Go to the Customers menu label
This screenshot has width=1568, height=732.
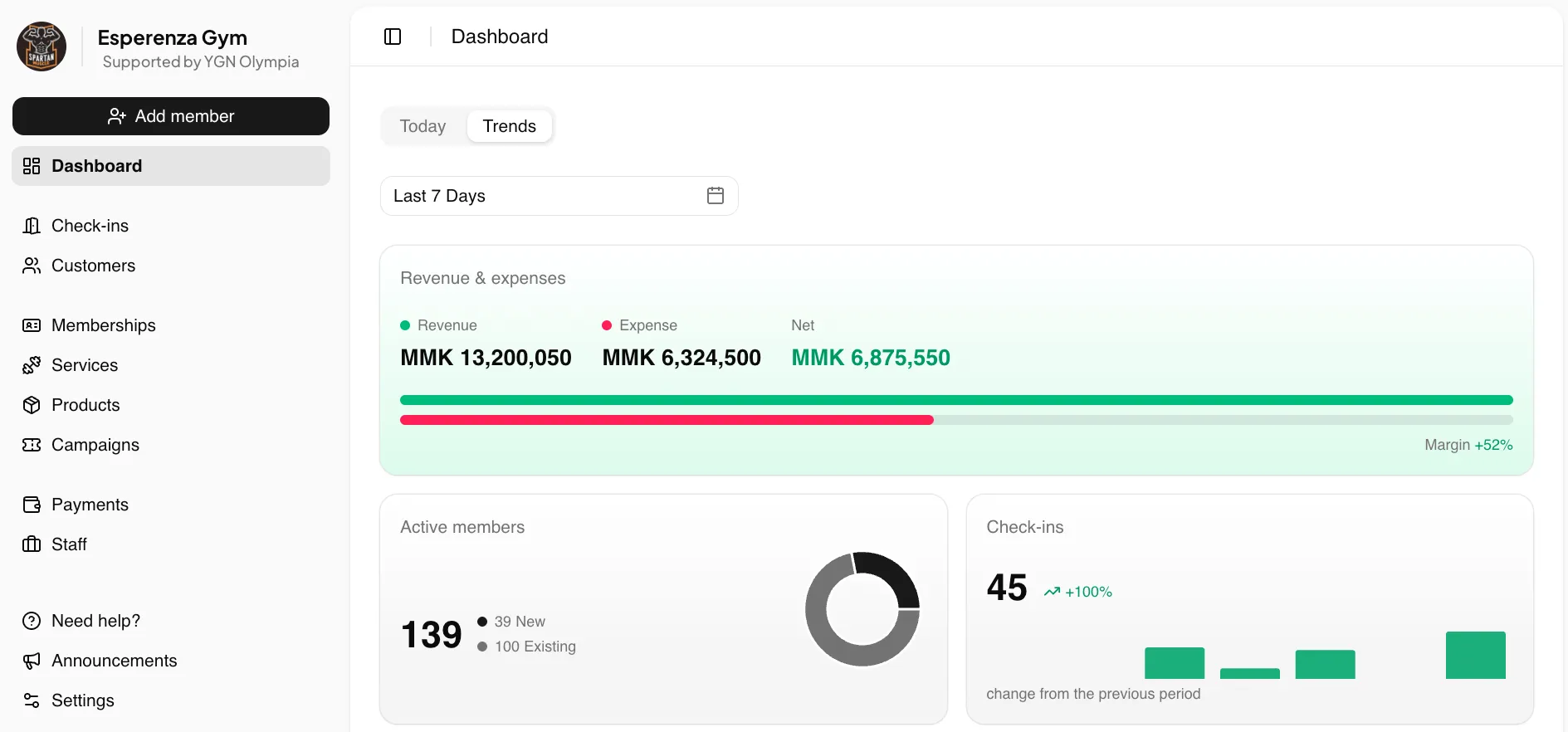[93, 266]
